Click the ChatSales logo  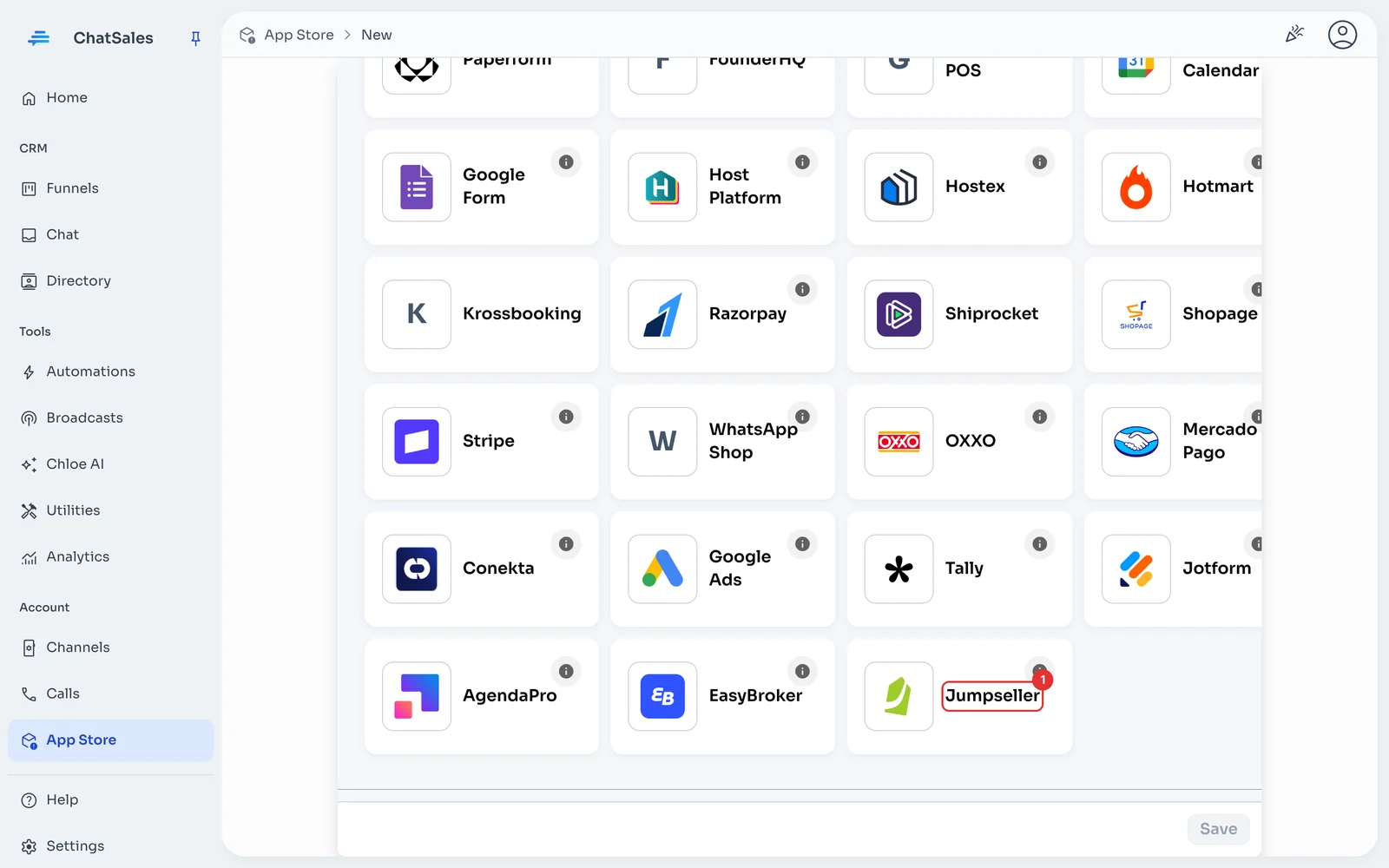pyautogui.click(x=38, y=38)
